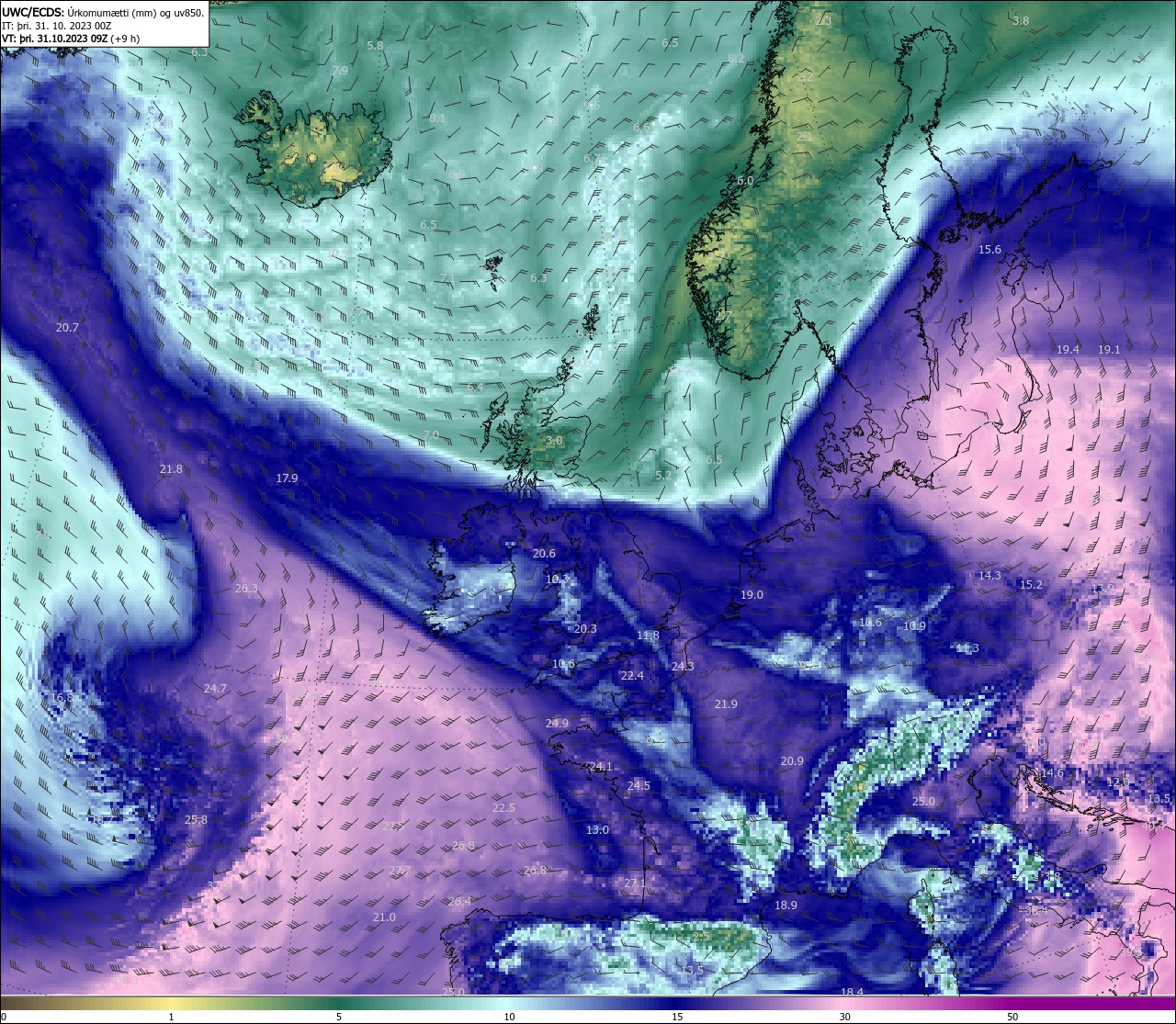This screenshot has height=1024, width=1176.
Task: Click the 10.9 value label
Action: 914,625
